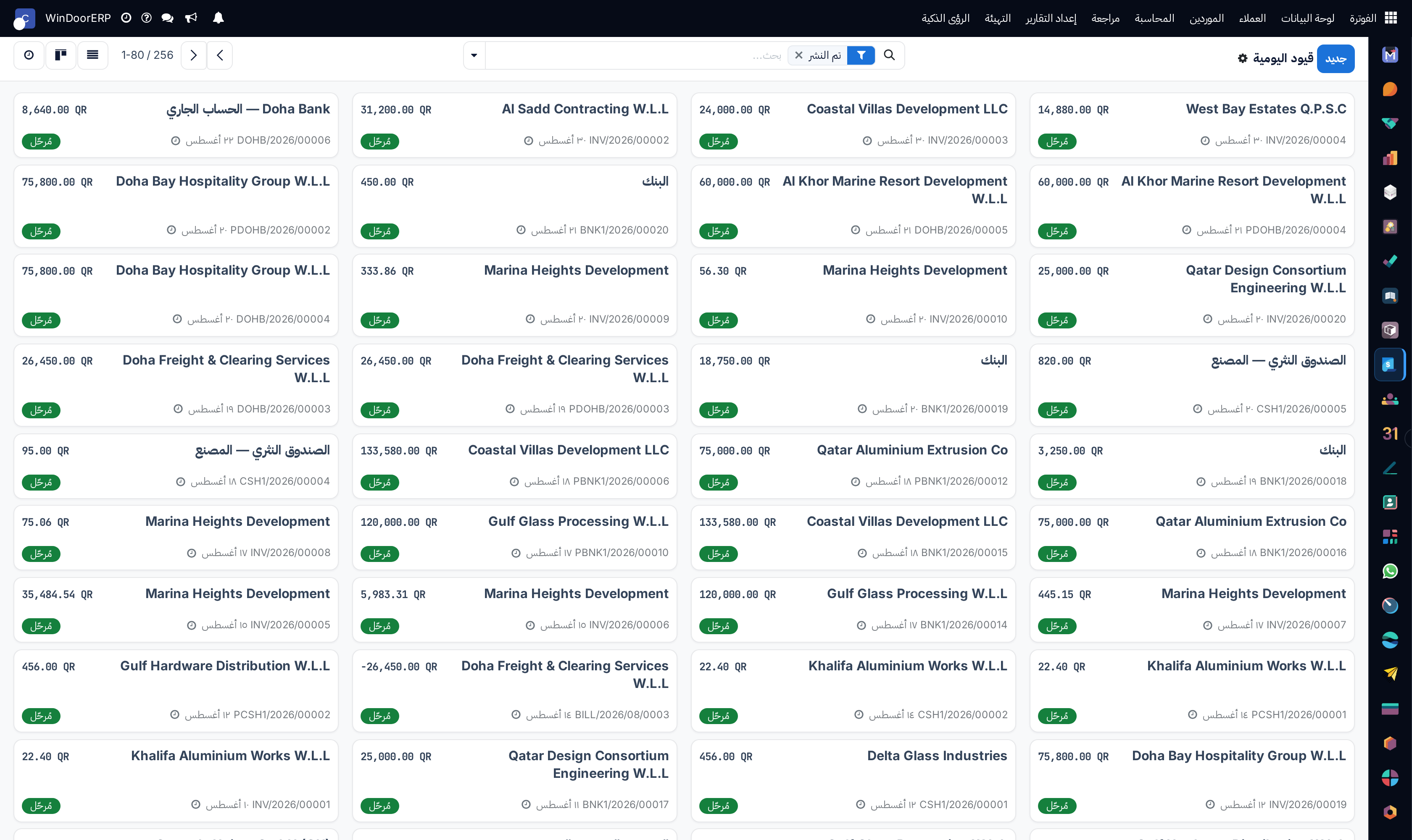The height and width of the screenshot is (840, 1412).
Task: Open the التهيئة menu
Action: click(x=997, y=18)
